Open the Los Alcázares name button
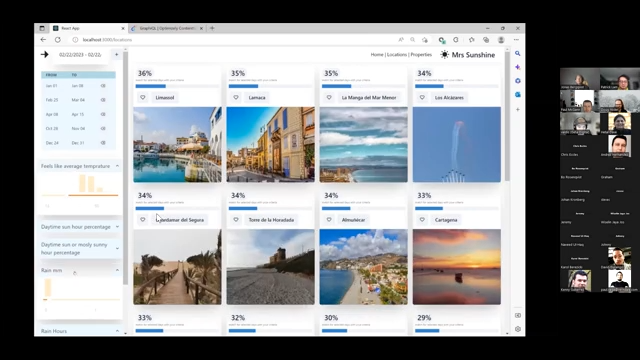640x360 pixels. 449,98
